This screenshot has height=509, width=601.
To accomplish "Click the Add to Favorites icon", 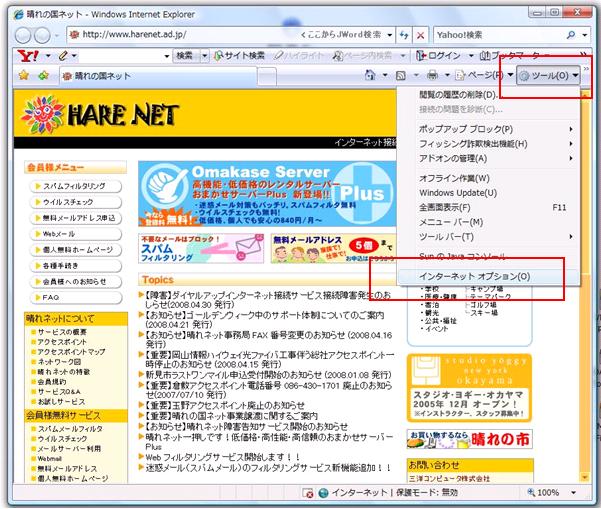I will pos(43,75).
